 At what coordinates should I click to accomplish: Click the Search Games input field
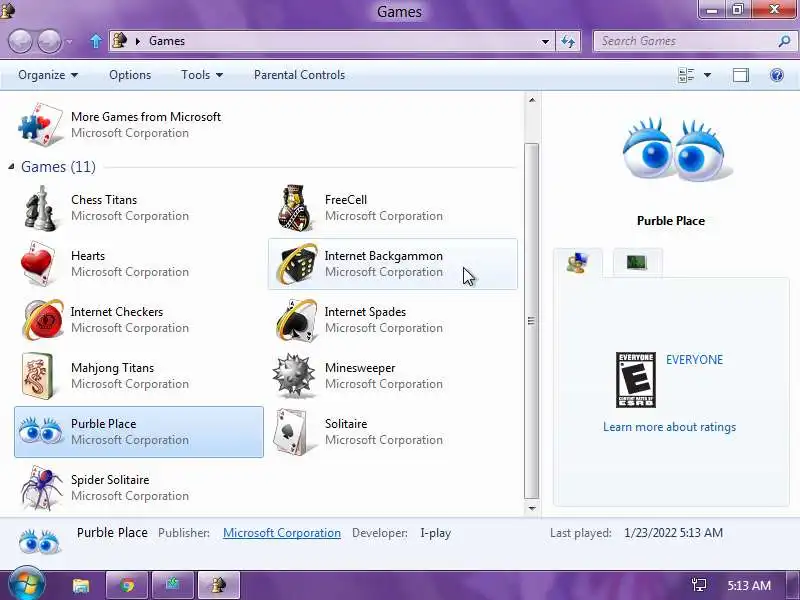(x=688, y=41)
